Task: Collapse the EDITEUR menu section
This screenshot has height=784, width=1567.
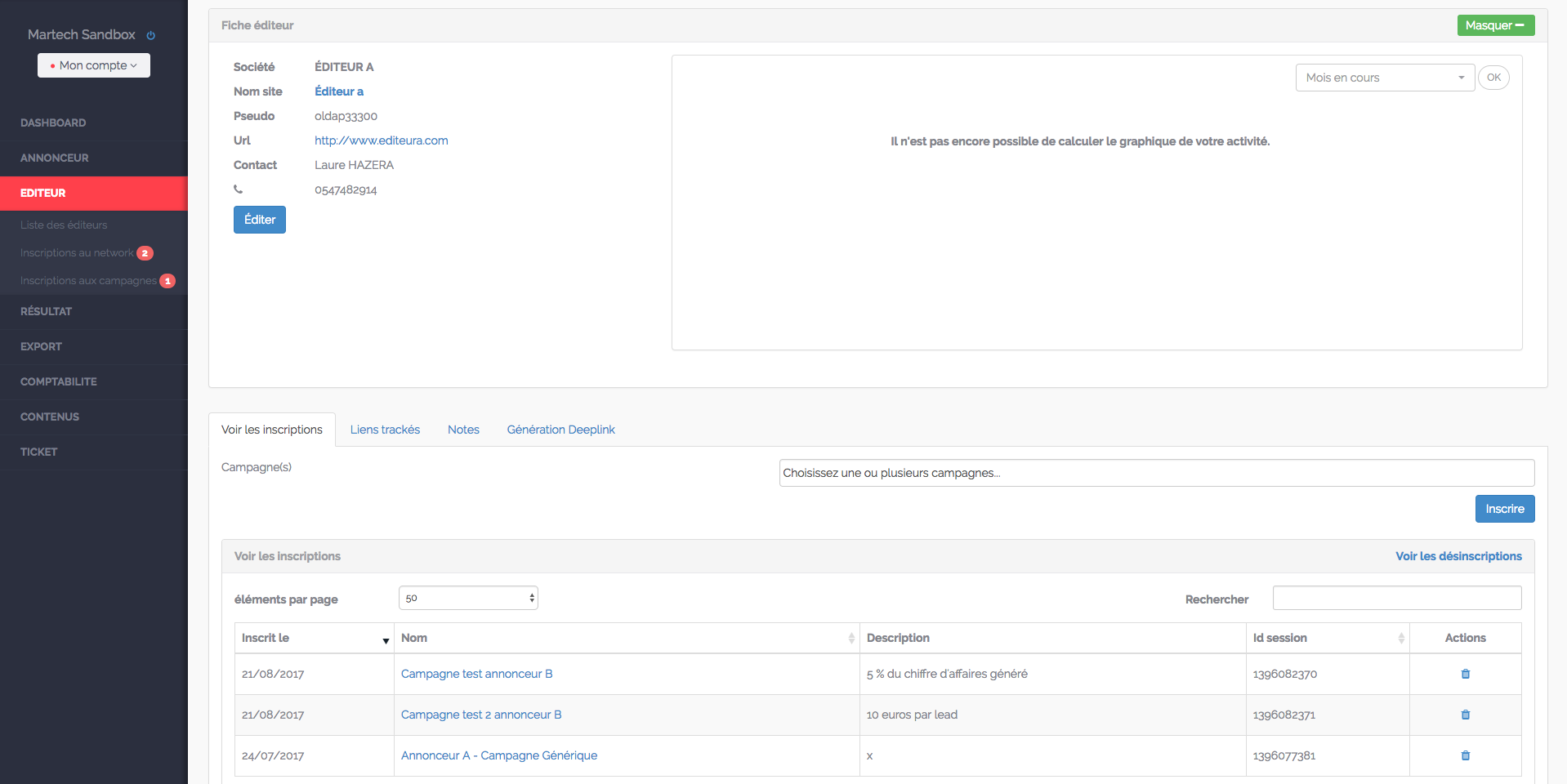Action: [x=94, y=194]
